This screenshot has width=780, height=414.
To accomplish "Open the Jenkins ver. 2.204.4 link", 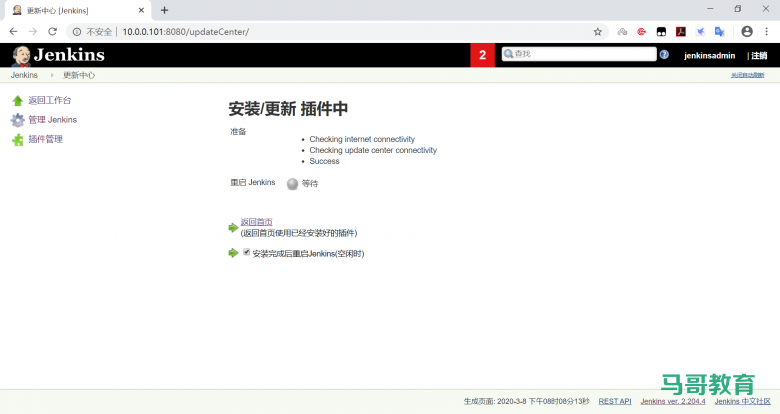I will 673,401.
